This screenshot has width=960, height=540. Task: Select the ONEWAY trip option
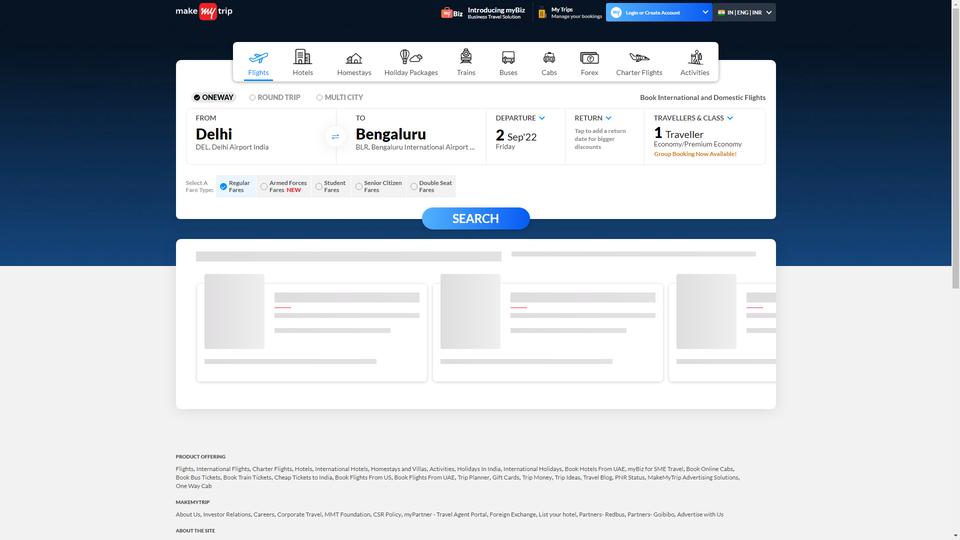214,97
